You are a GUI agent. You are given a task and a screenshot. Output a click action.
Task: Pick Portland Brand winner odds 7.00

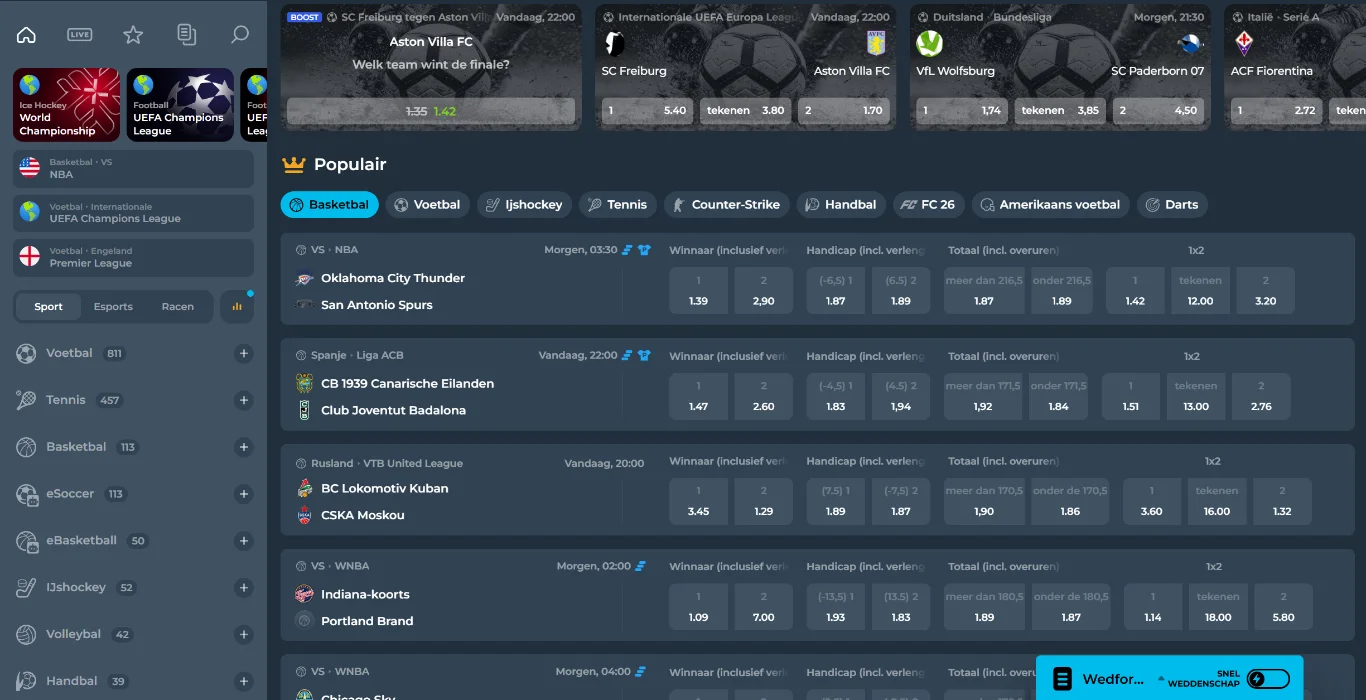[763, 606]
